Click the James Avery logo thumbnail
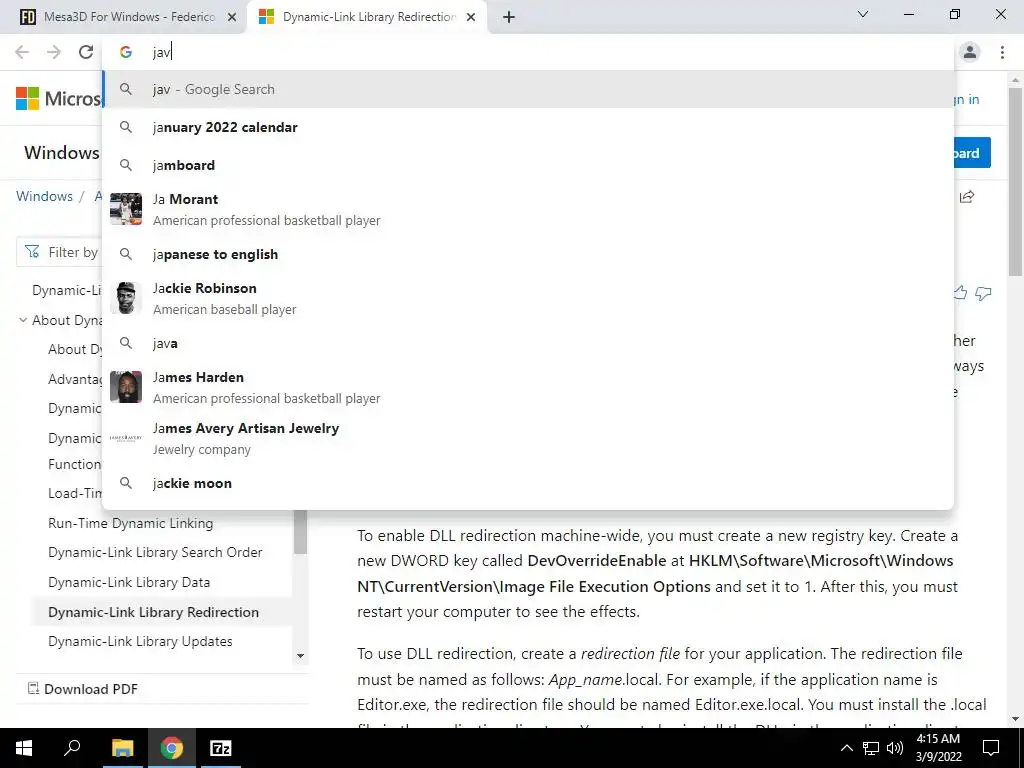The width and height of the screenshot is (1024, 768). pos(126,438)
